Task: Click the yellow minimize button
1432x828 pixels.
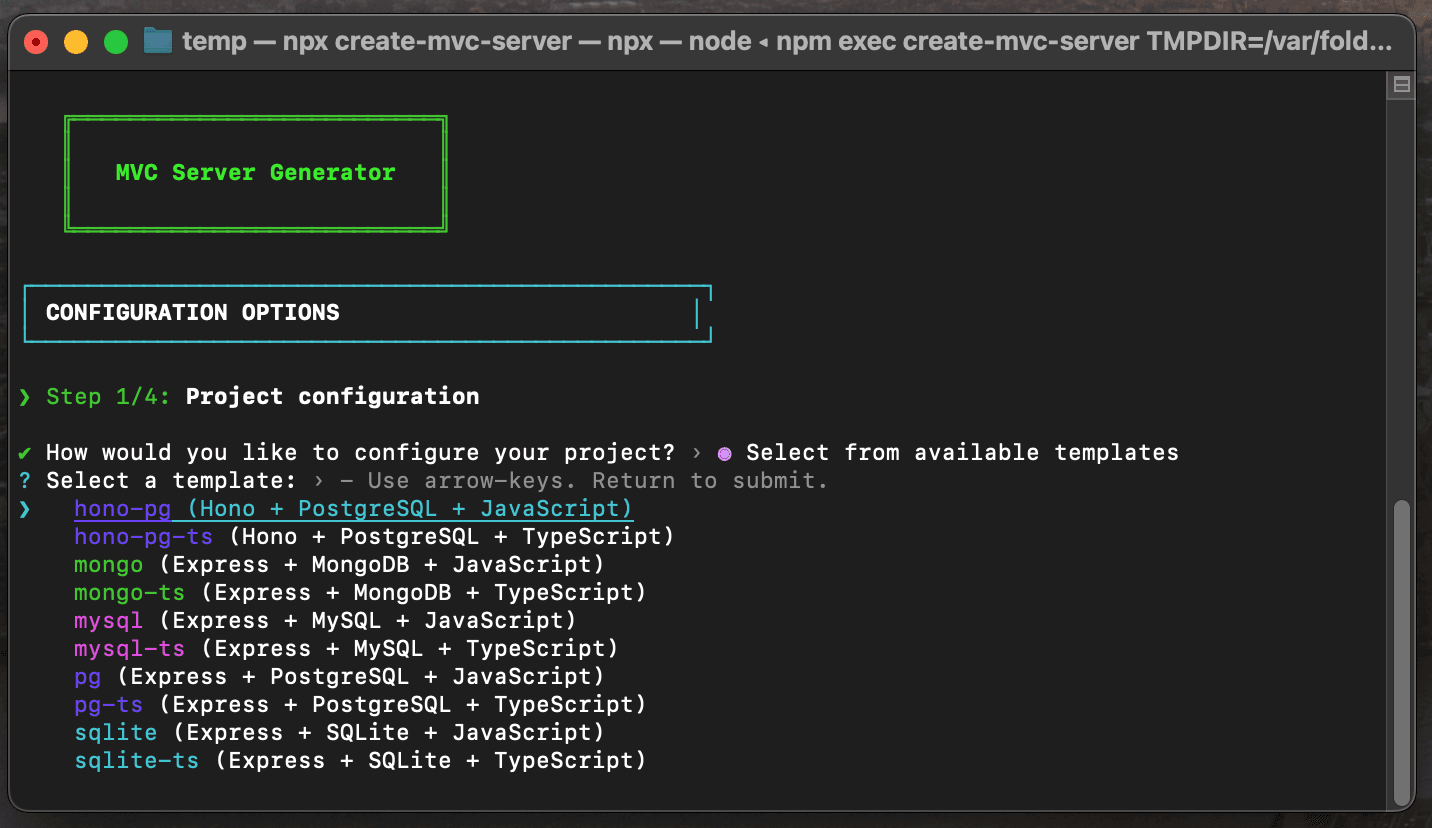Action: tap(76, 42)
